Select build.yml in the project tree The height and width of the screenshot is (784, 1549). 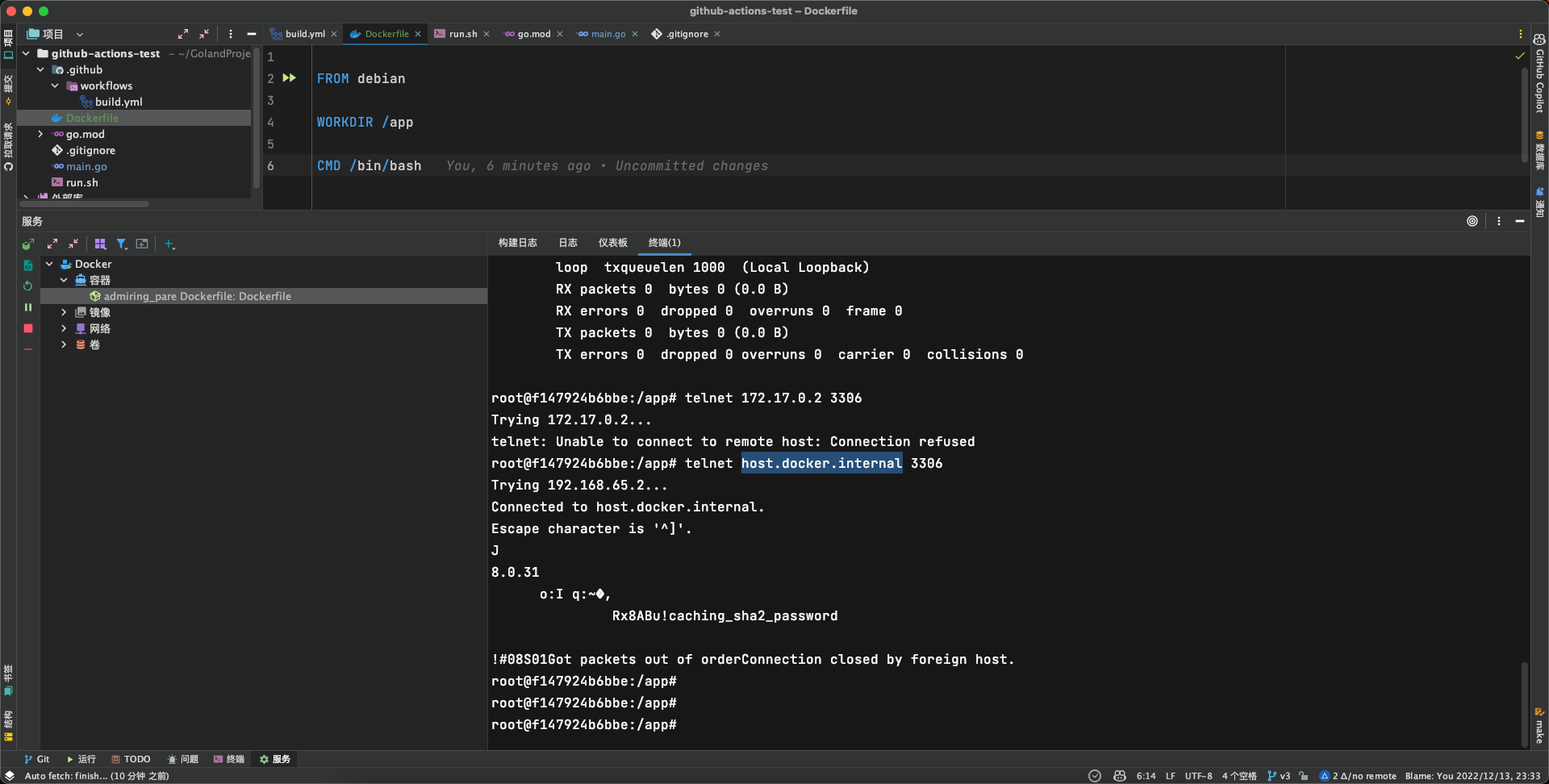[119, 102]
